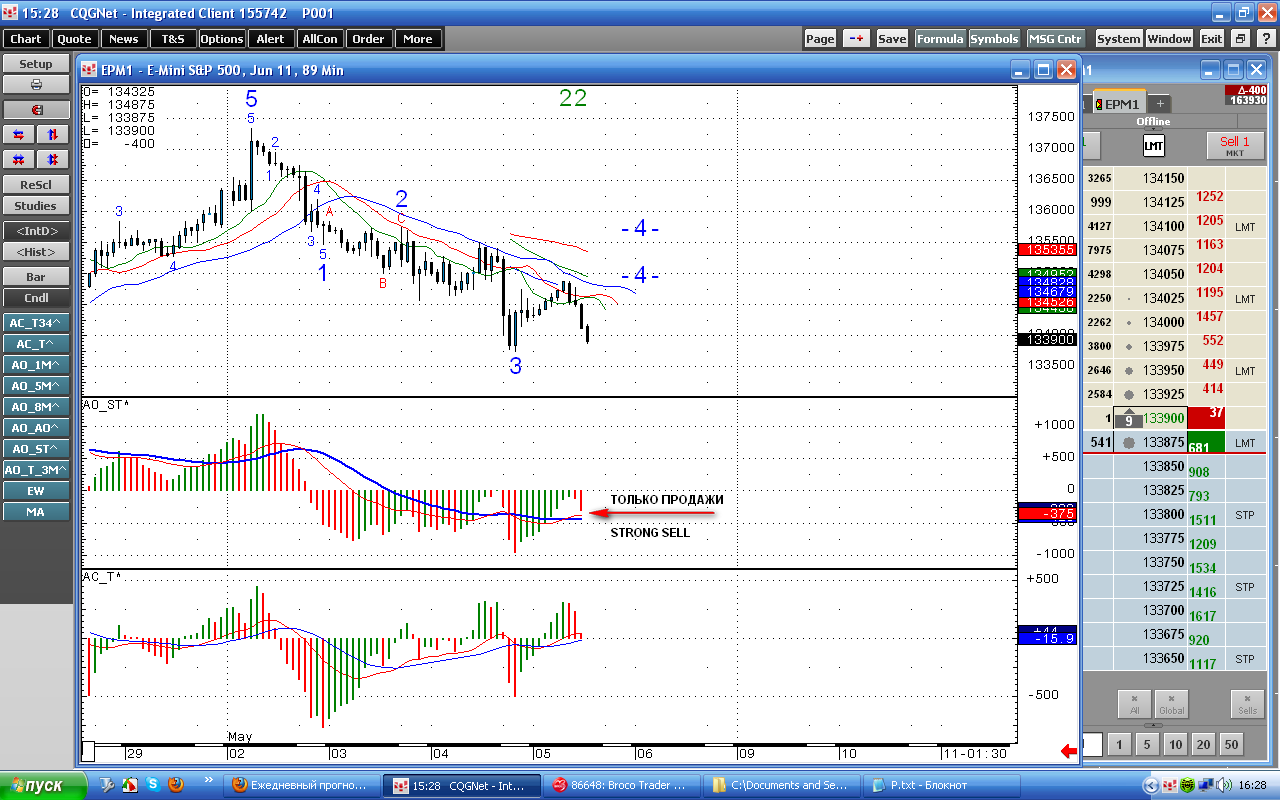Toggle the AC_T34 study button
The width and height of the screenshot is (1280, 800).
(36, 322)
